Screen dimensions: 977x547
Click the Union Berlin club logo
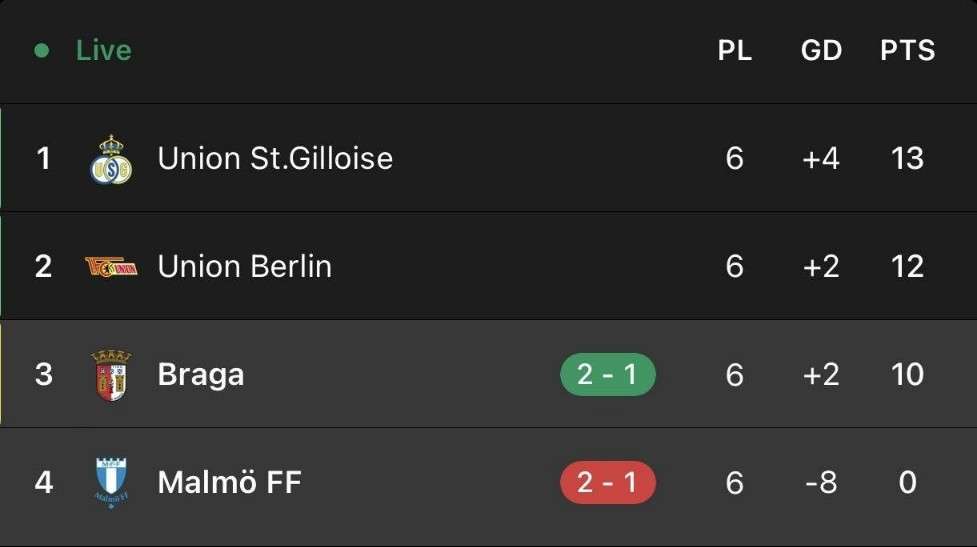pyautogui.click(x=111, y=267)
